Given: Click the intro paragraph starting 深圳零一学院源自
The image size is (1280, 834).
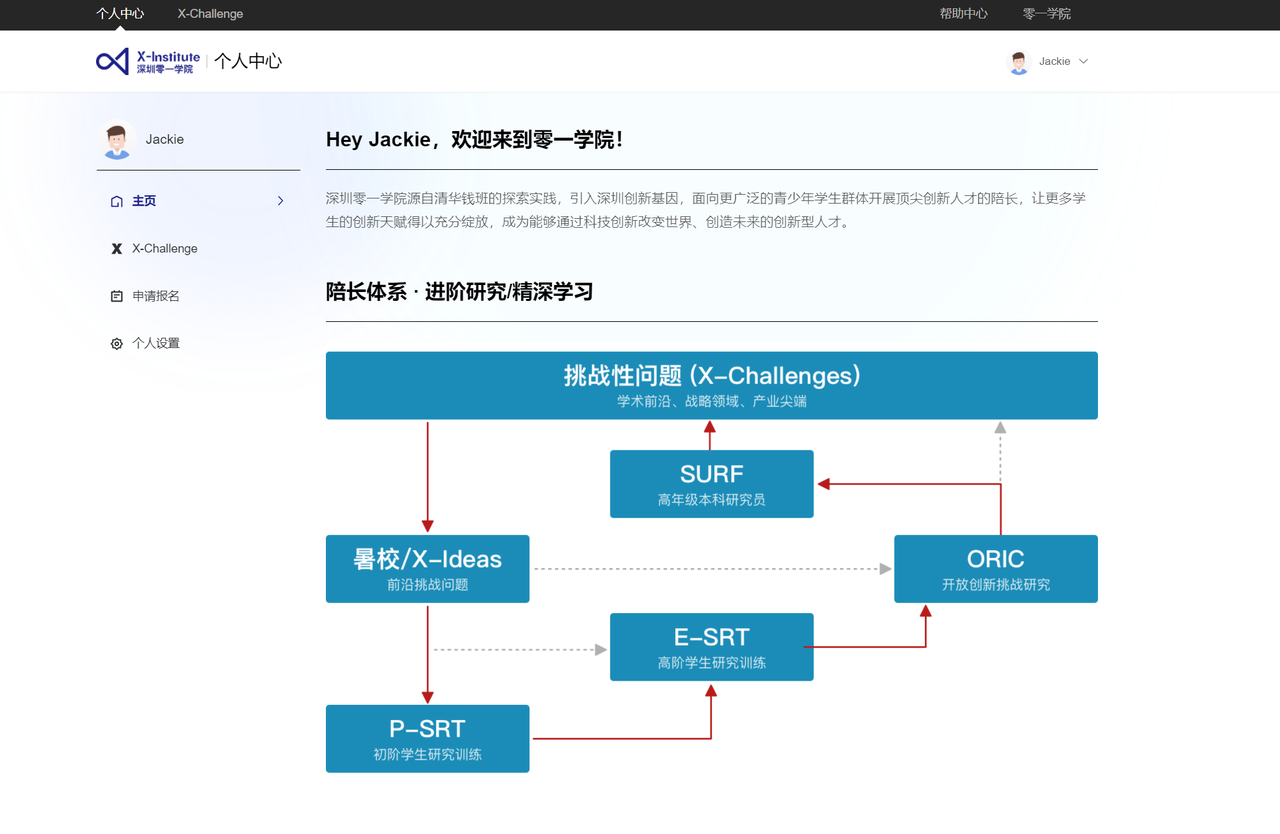Looking at the screenshot, I should pyautogui.click(x=706, y=211).
